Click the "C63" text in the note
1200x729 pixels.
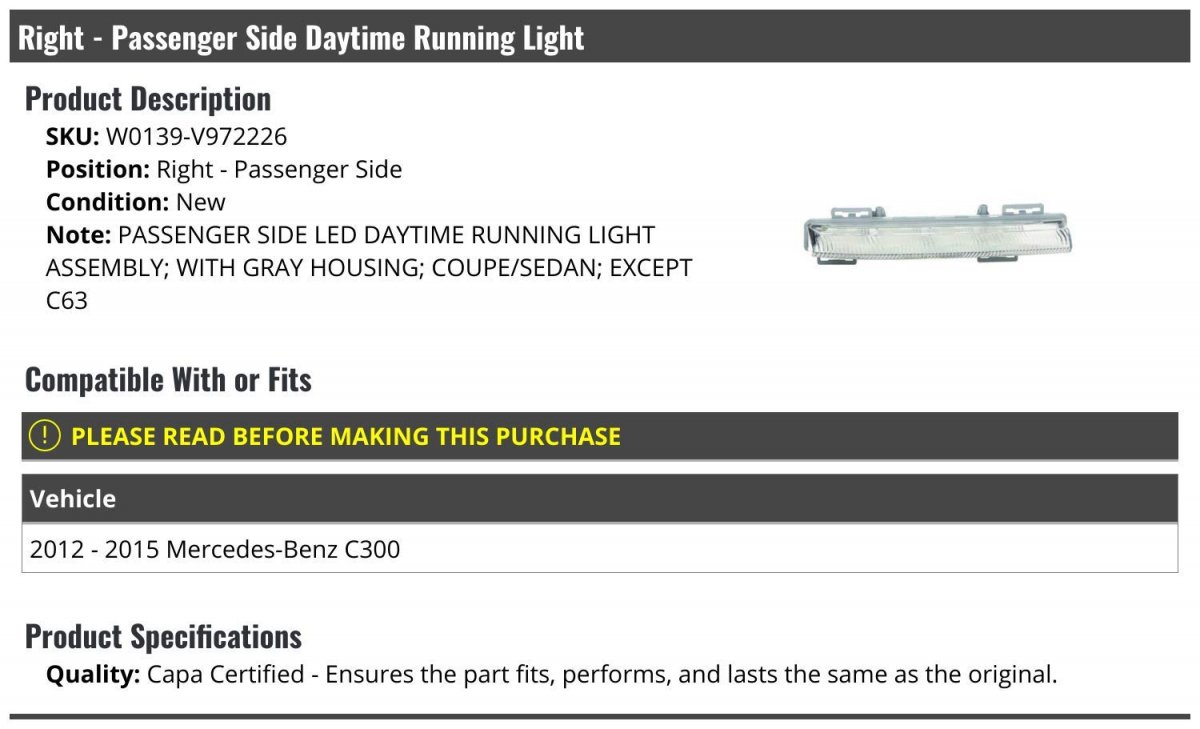tap(67, 300)
